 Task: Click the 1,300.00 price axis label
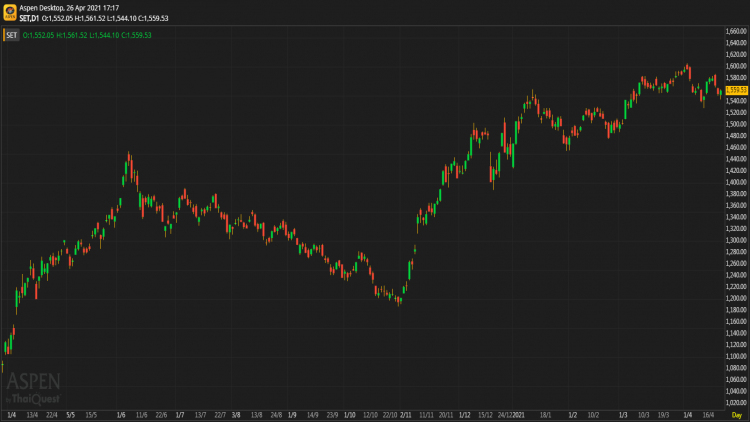click(x=736, y=240)
